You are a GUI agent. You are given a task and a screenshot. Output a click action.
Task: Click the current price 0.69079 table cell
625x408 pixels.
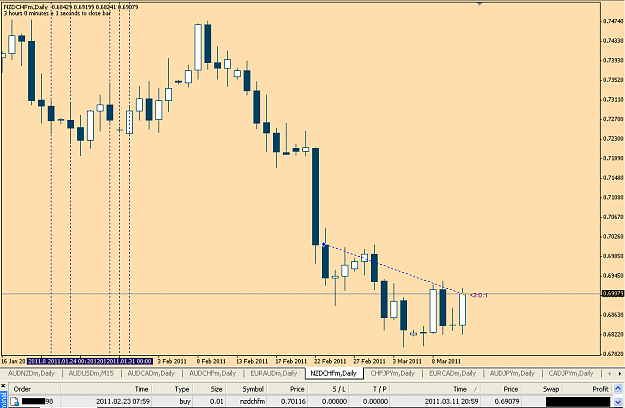(506, 401)
